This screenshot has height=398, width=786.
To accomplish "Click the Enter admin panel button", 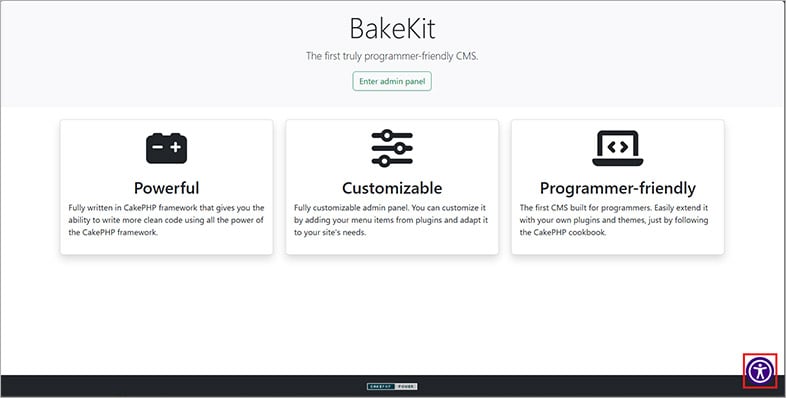I will pyautogui.click(x=392, y=81).
